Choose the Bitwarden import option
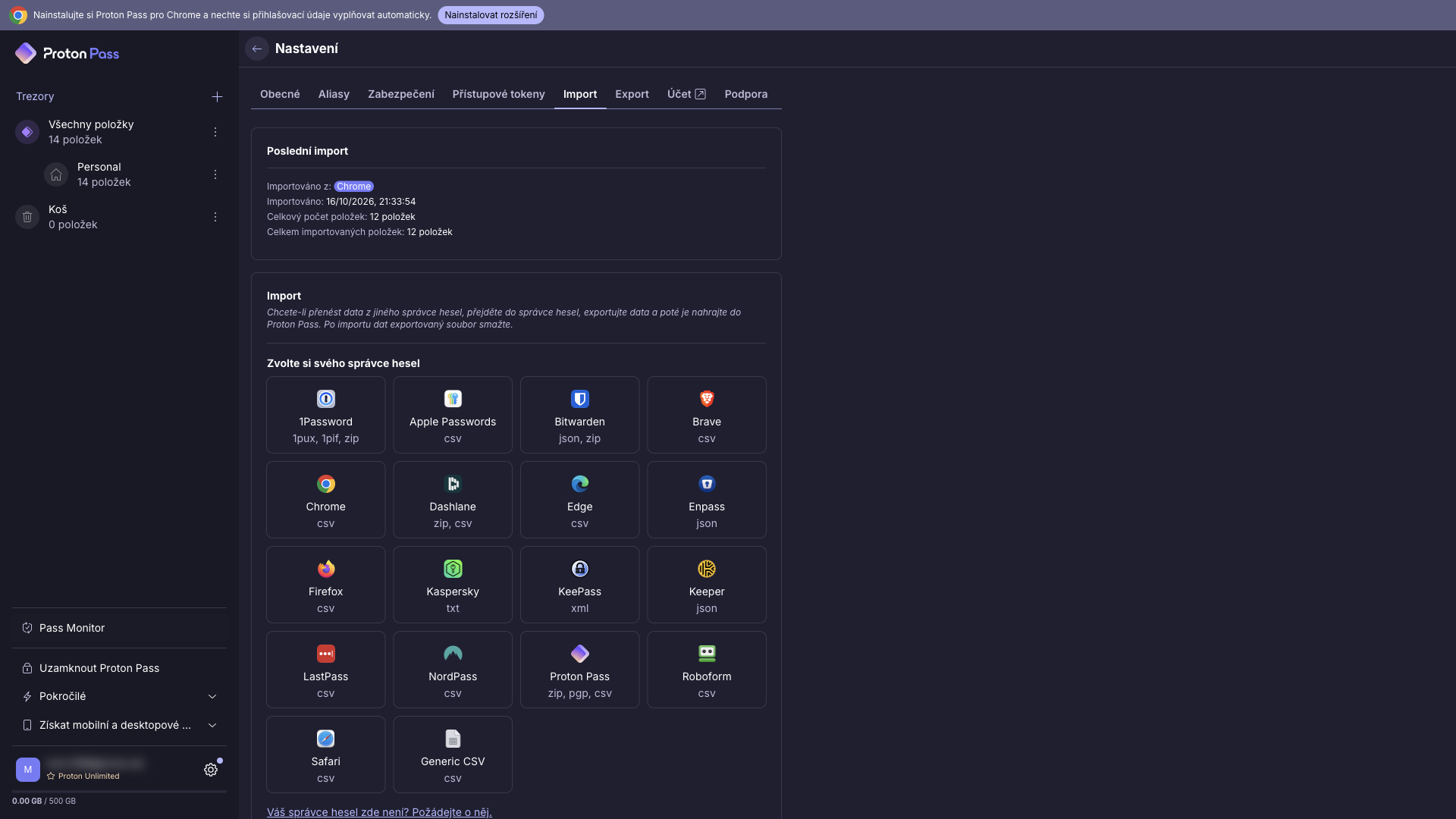The width and height of the screenshot is (1456, 819). coord(579,415)
